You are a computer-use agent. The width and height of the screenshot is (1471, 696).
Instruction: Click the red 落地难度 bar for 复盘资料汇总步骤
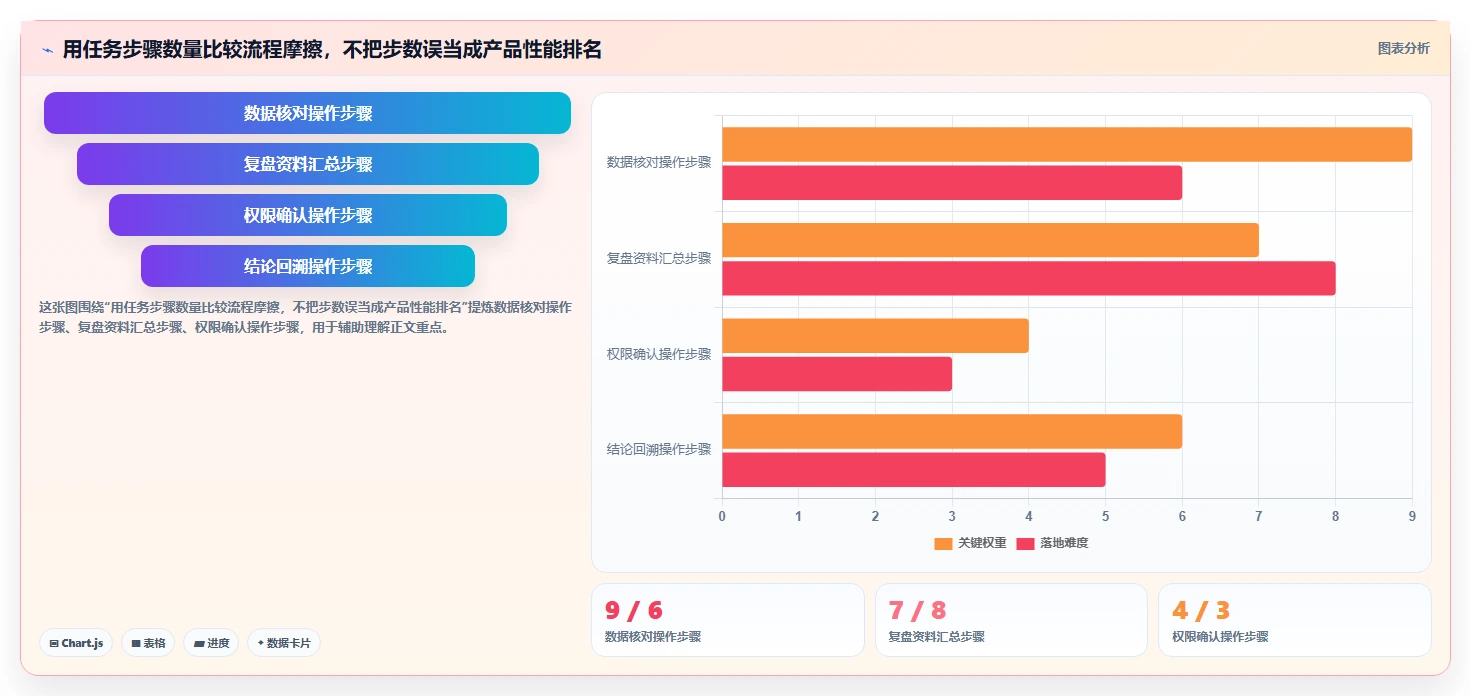click(x=1029, y=278)
